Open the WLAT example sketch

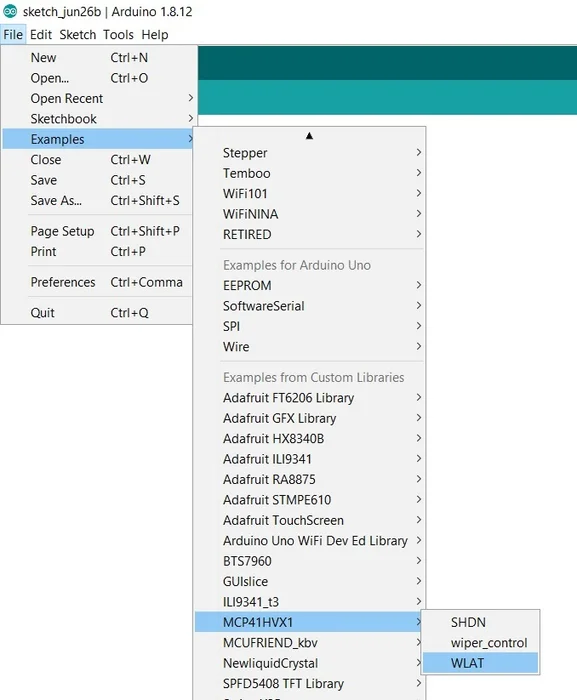click(x=481, y=663)
